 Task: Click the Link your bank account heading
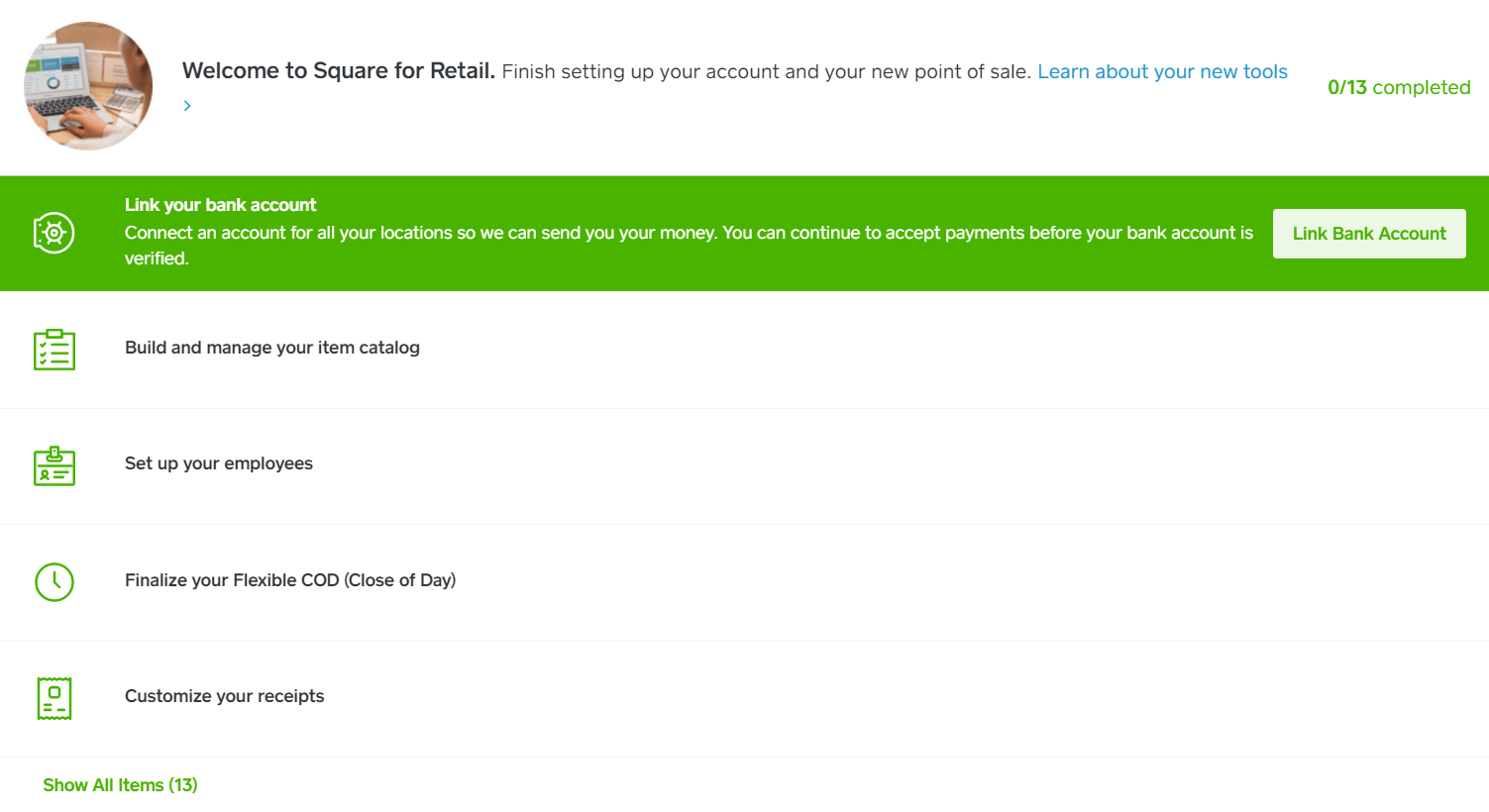point(220,205)
